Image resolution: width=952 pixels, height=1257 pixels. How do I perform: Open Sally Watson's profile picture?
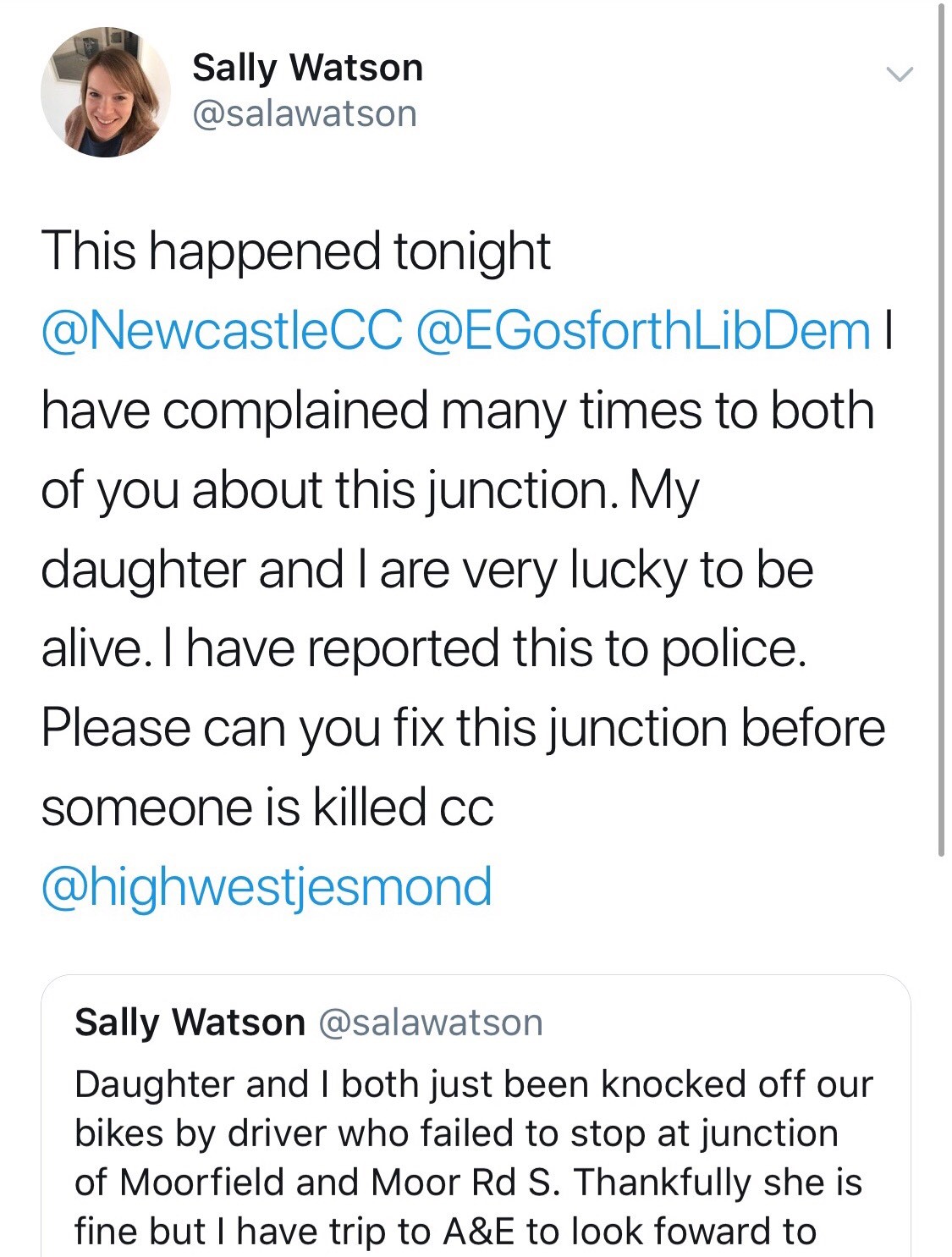point(105,91)
